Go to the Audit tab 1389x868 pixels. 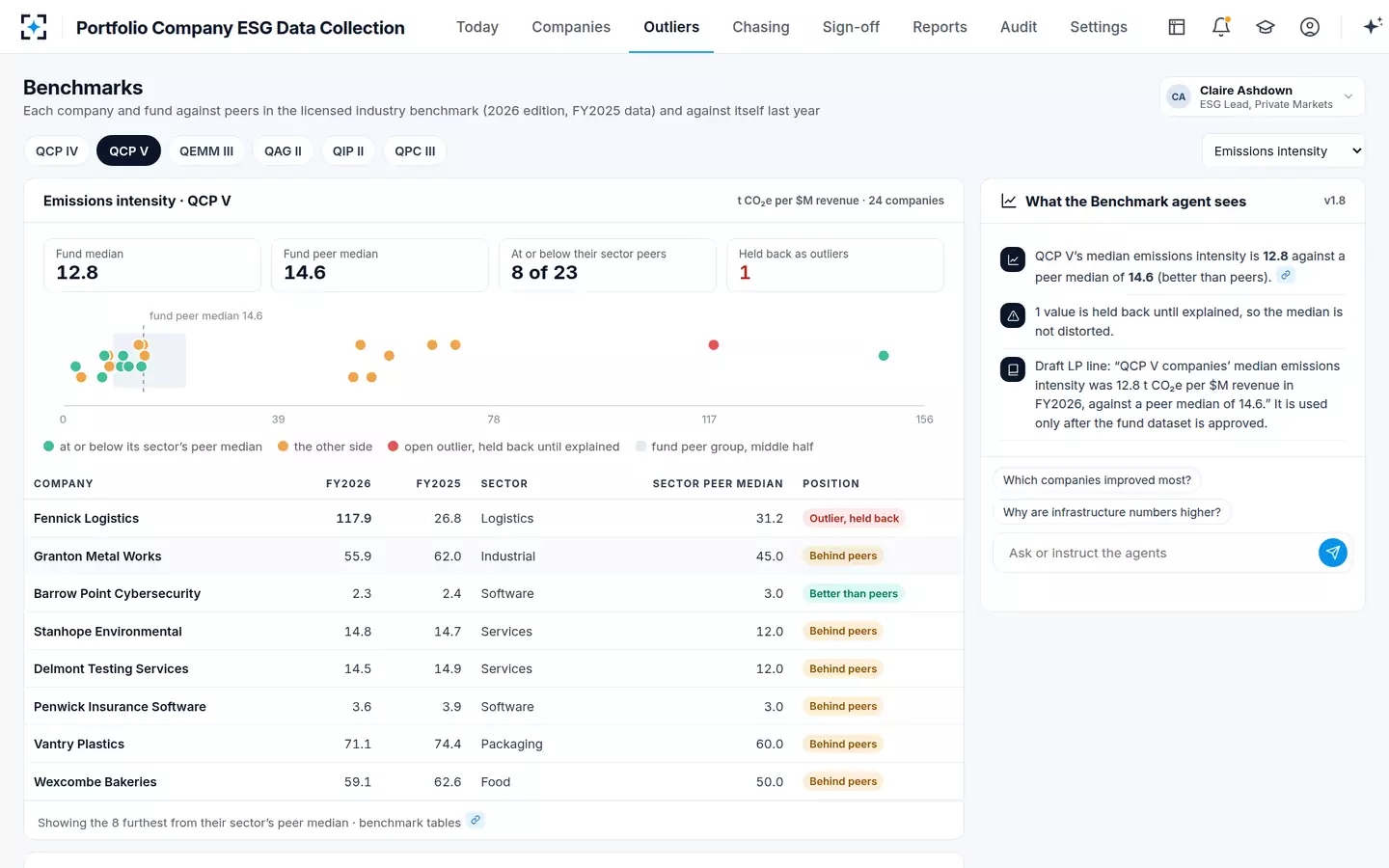(x=1019, y=27)
